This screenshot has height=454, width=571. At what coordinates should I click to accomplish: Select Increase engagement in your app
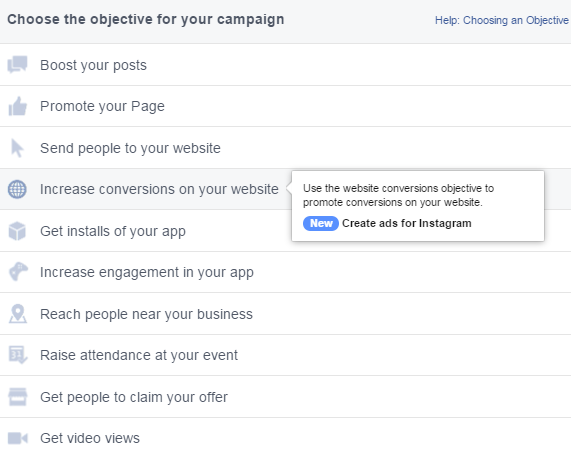286,272
